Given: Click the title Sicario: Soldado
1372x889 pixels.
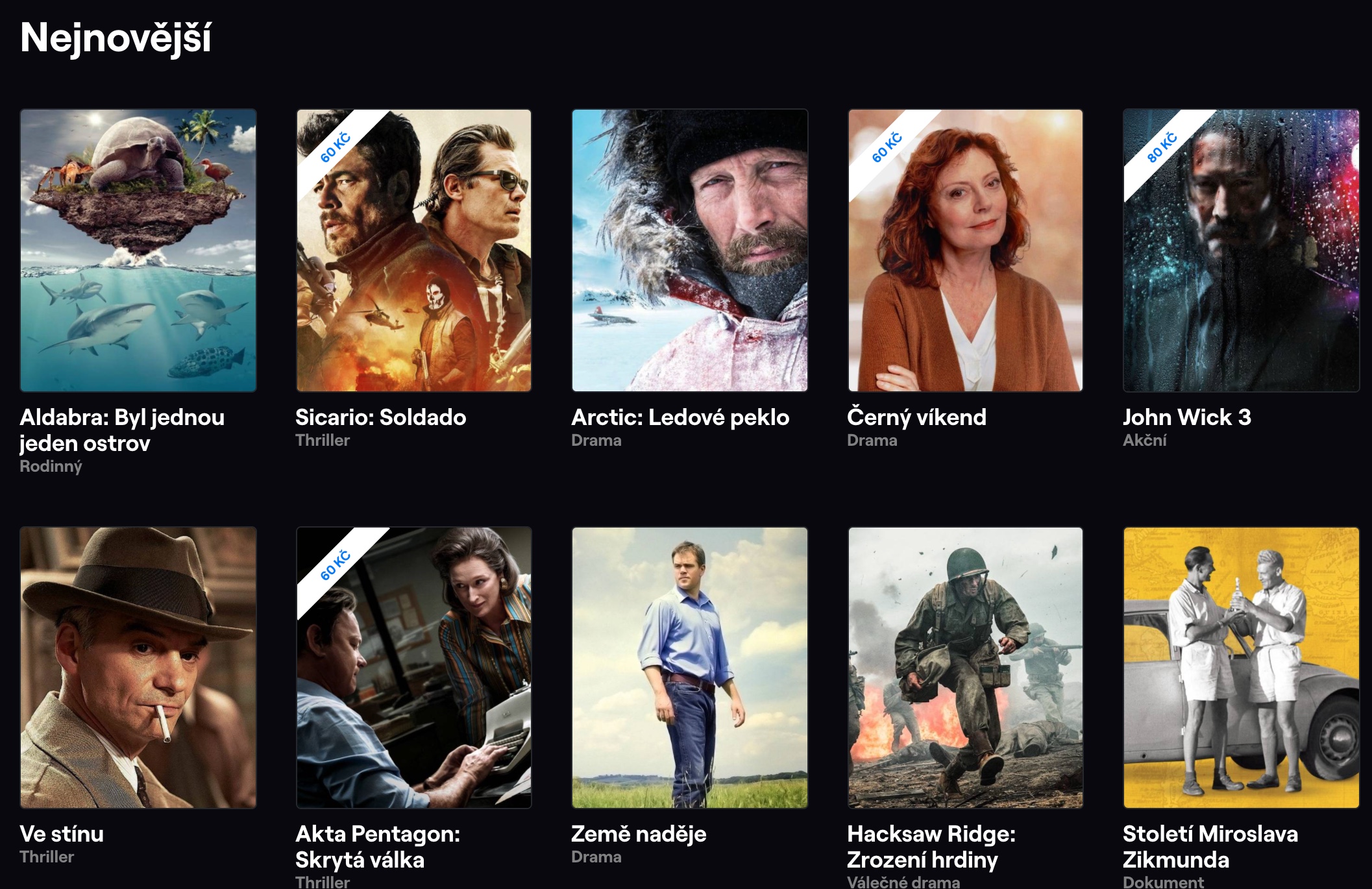Looking at the screenshot, I should (x=381, y=417).
